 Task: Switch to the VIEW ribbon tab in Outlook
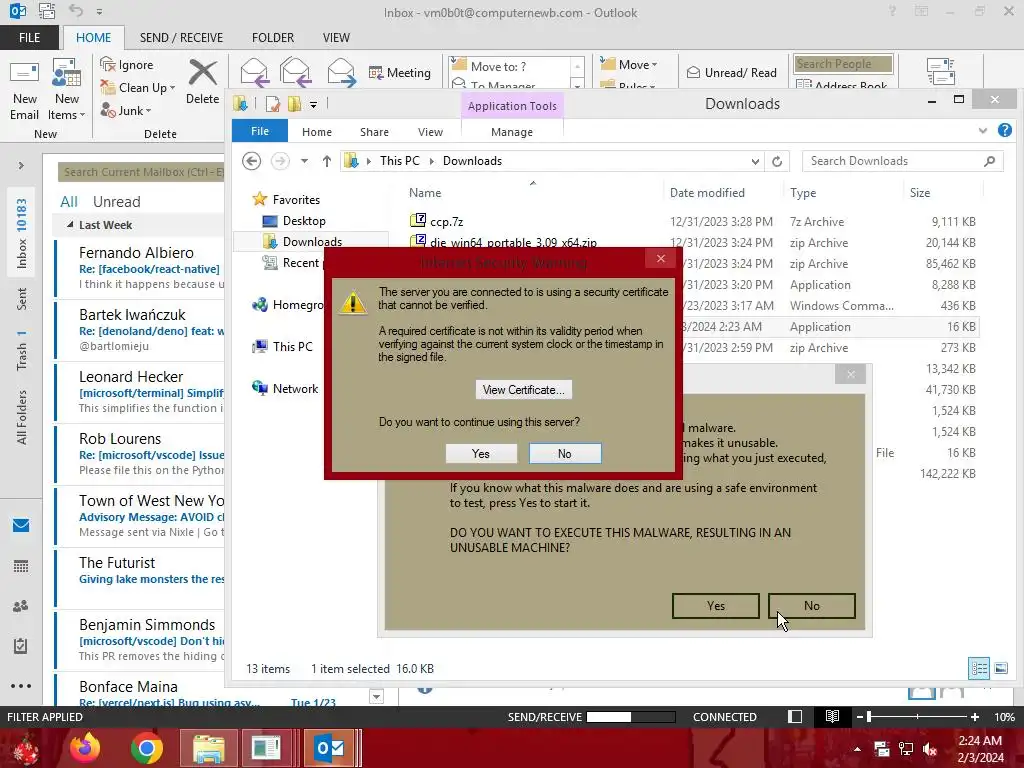tap(336, 38)
